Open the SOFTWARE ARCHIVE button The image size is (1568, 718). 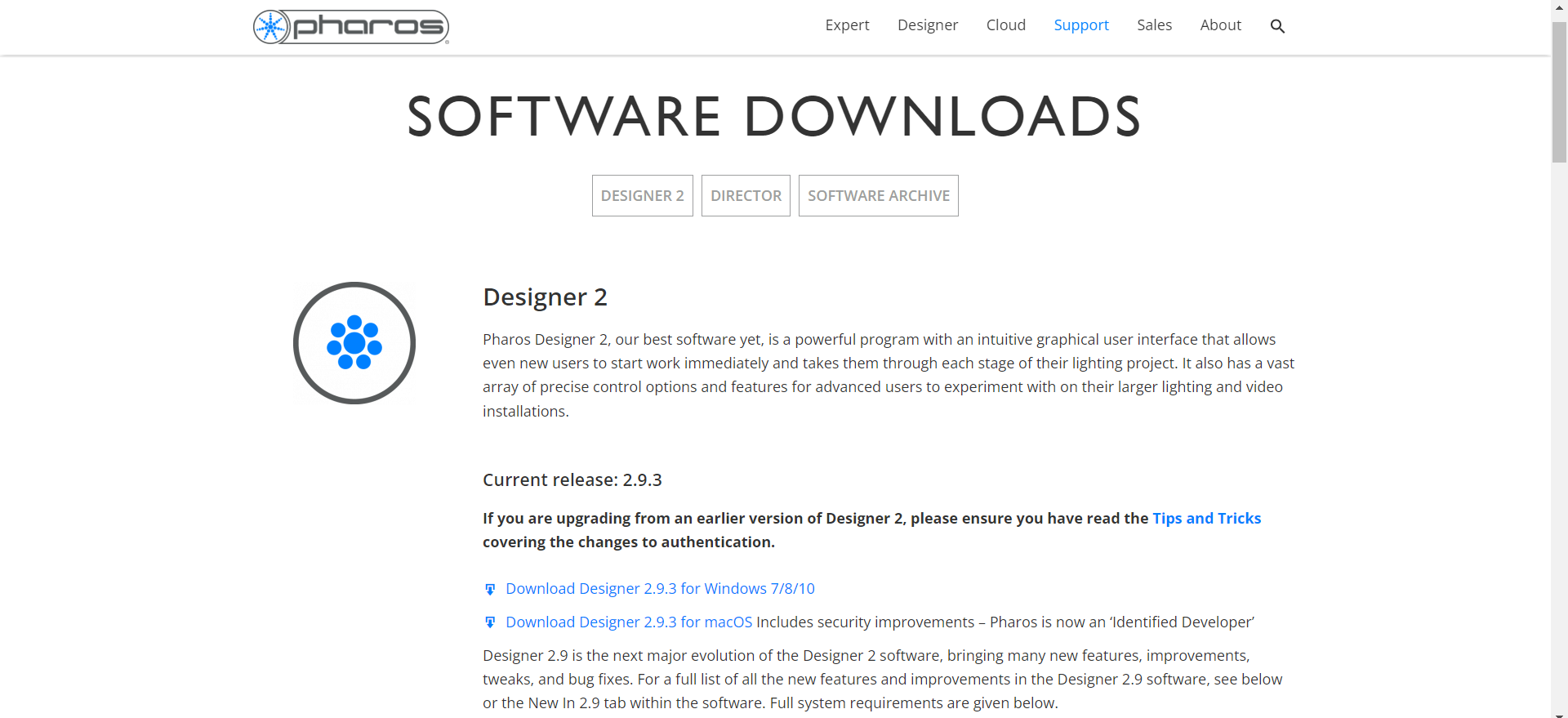click(878, 196)
